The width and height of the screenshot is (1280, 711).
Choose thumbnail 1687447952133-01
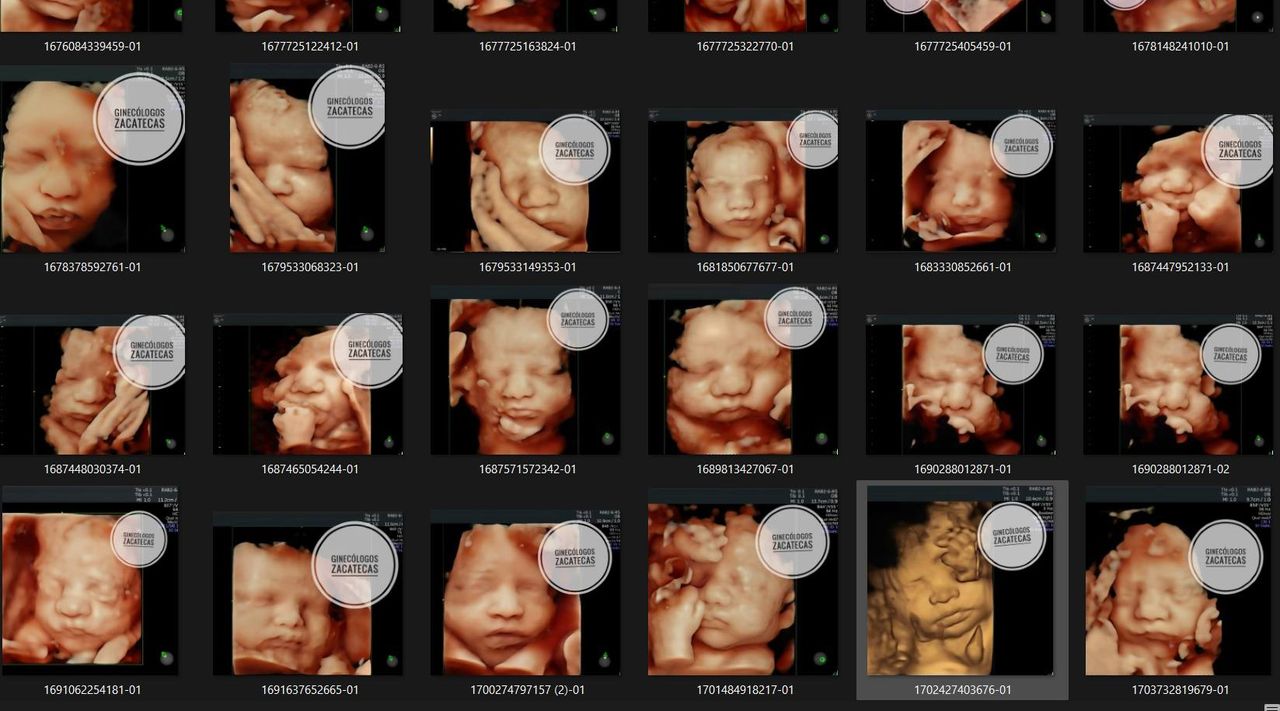(1178, 183)
